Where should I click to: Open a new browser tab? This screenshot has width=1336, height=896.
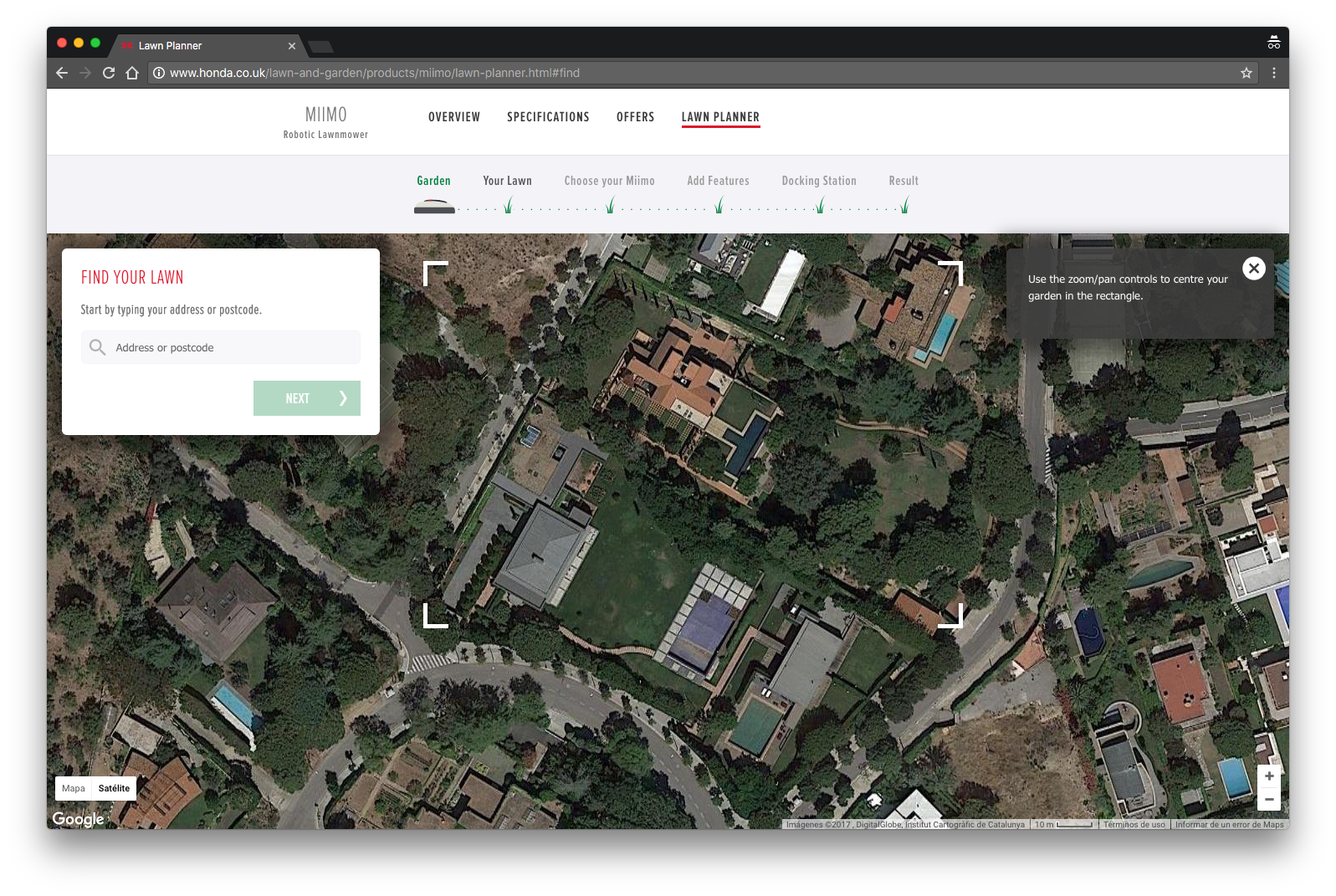coord(321,47)
